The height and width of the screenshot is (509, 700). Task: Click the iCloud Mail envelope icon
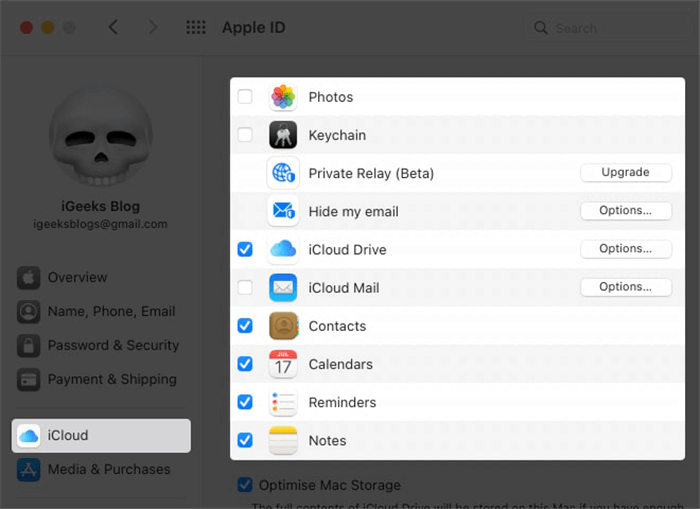(x=283, y=288)
